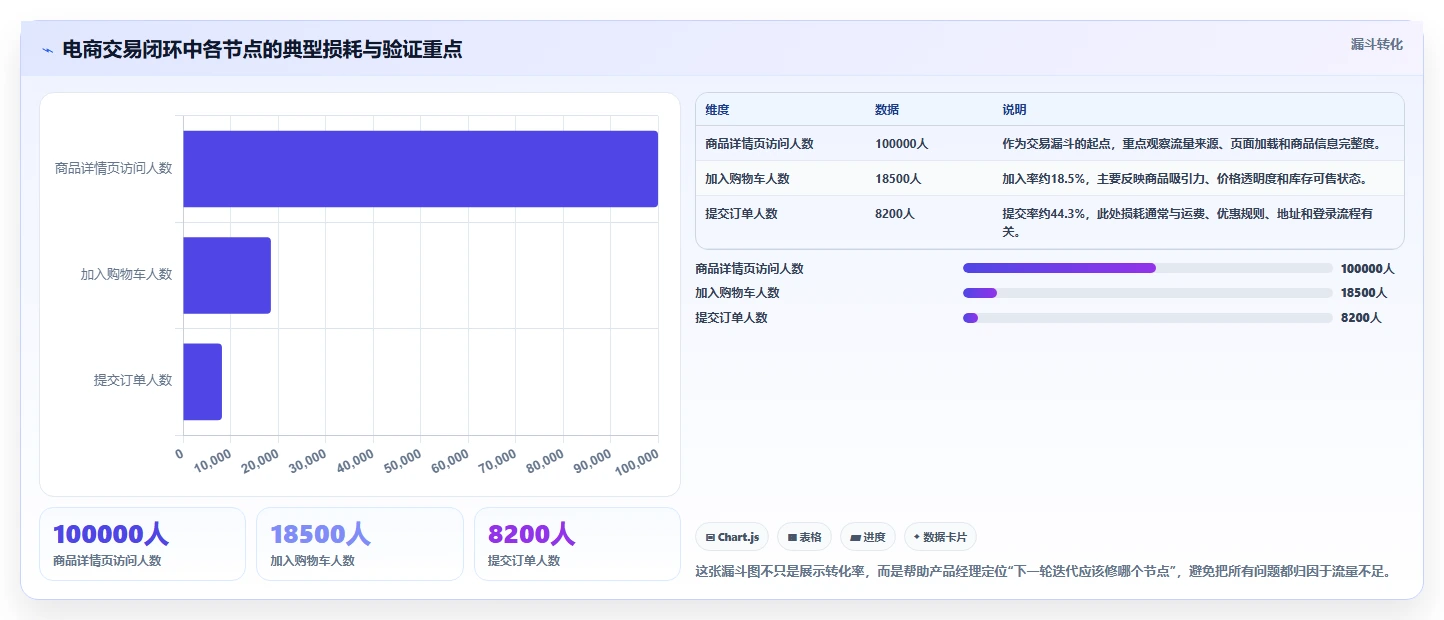This screenshot has height=620, width=1444.
Task: Open the 100000人 data card
Action: coord(142,544)
